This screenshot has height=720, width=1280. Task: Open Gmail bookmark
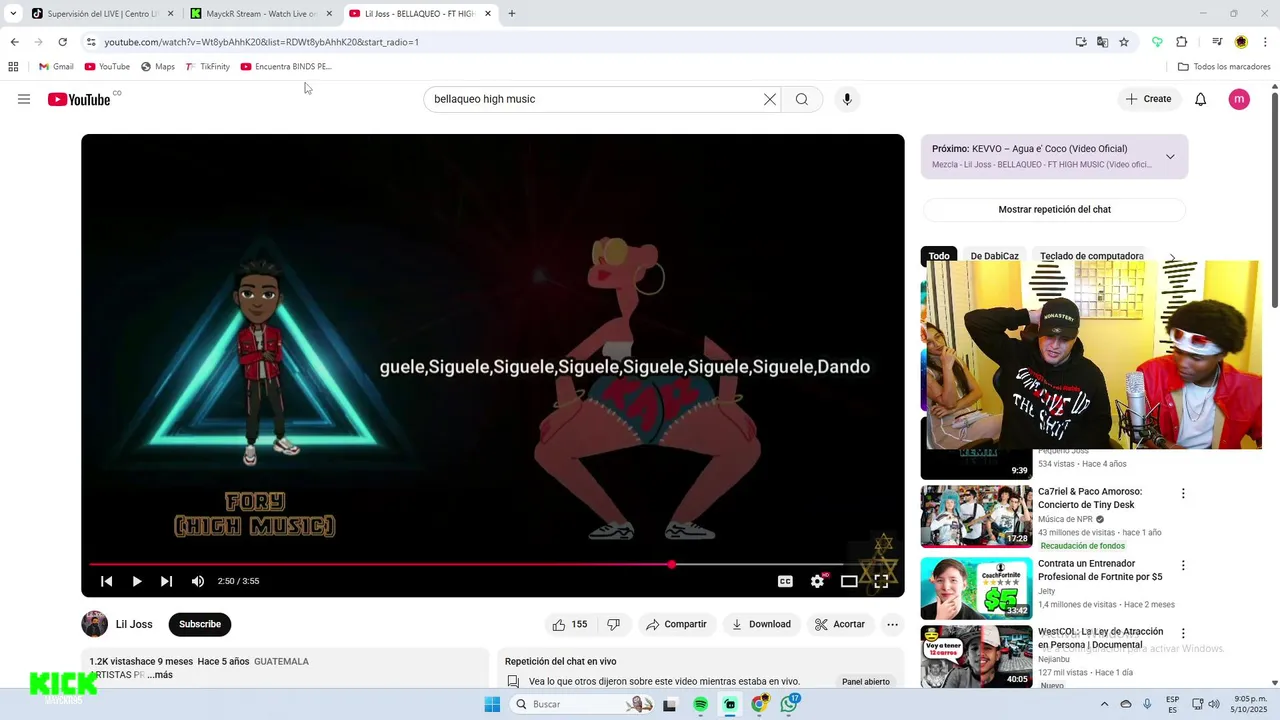point(56,67)
